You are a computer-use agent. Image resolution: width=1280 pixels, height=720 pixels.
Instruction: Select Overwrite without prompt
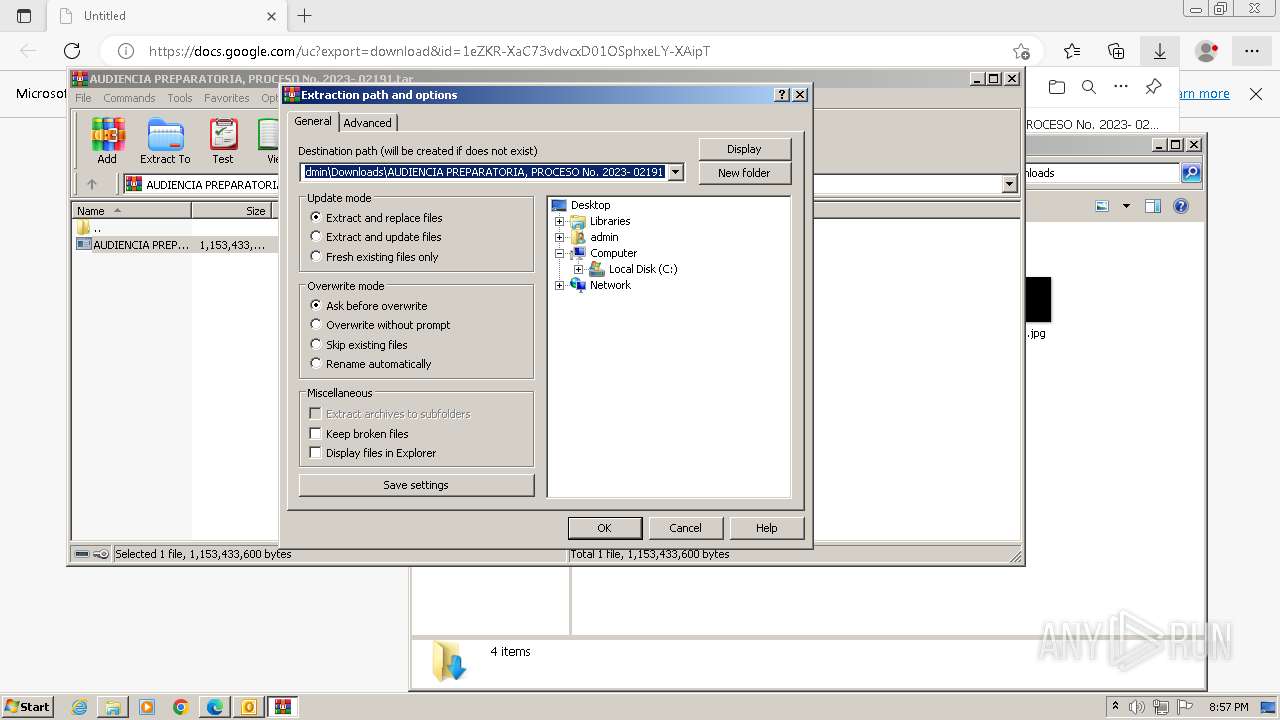click(x=380, y=325)
